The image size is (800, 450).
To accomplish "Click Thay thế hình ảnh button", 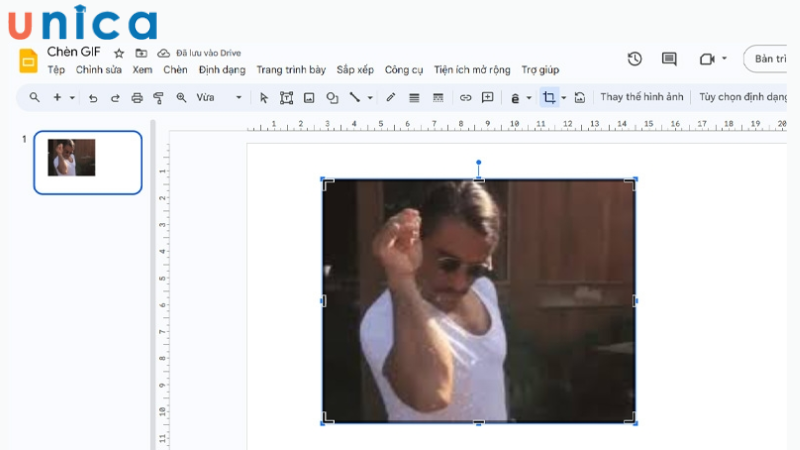I will click(641, 98).
